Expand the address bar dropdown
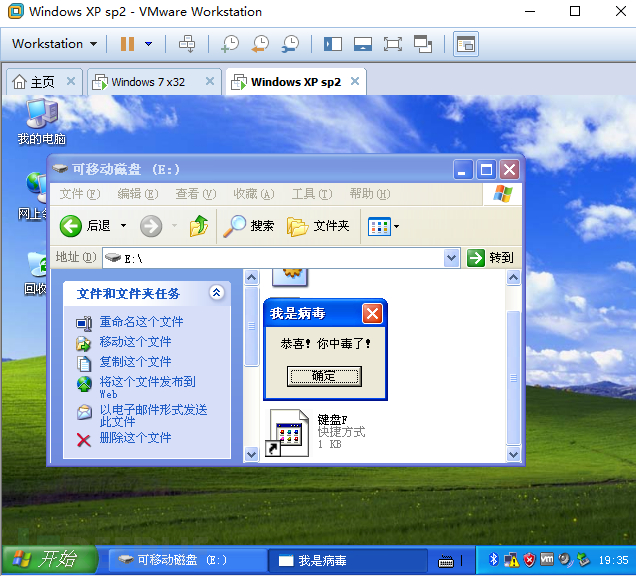 click(451, 258)
